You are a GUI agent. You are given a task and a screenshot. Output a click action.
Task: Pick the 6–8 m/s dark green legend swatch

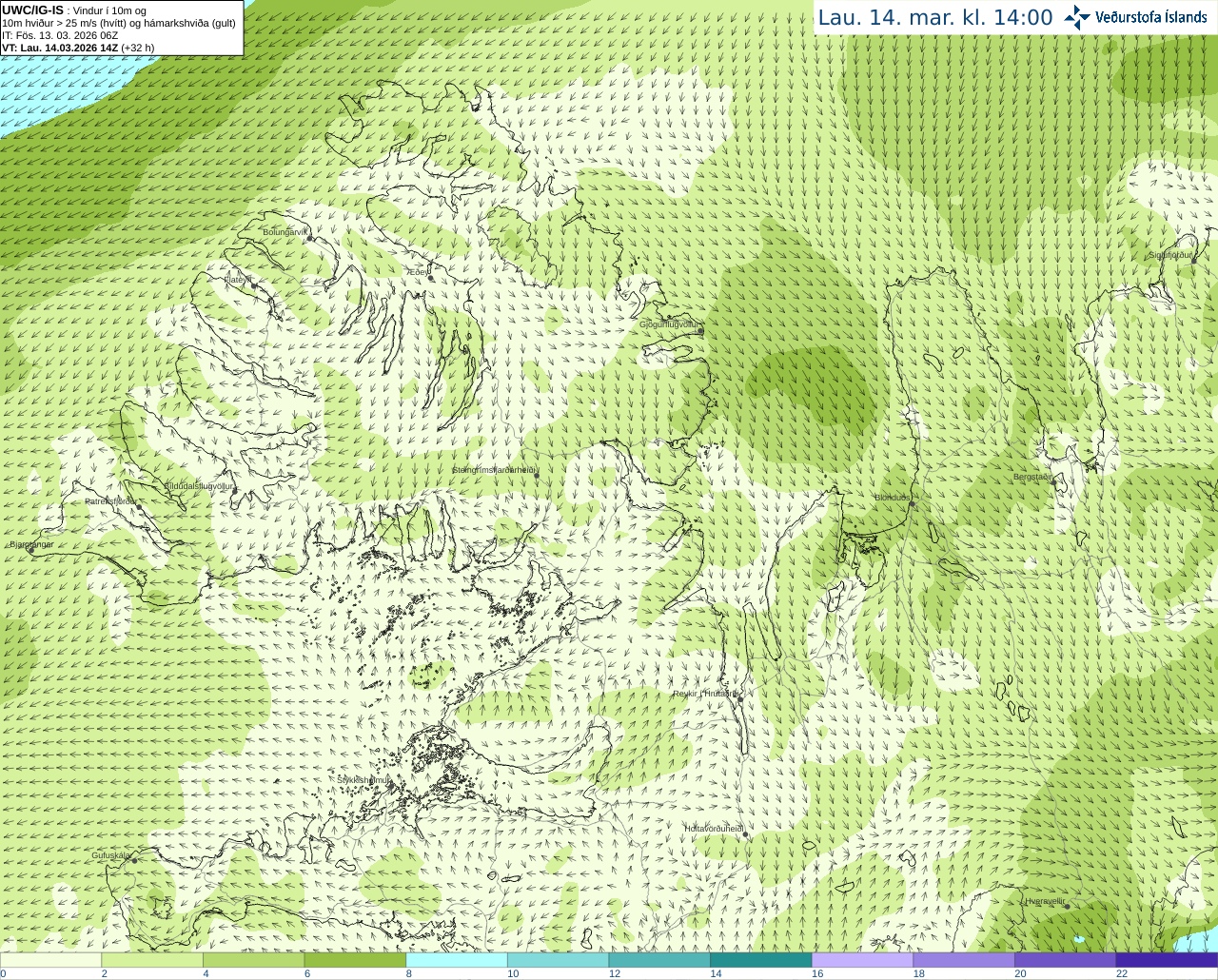coord(355,960)
